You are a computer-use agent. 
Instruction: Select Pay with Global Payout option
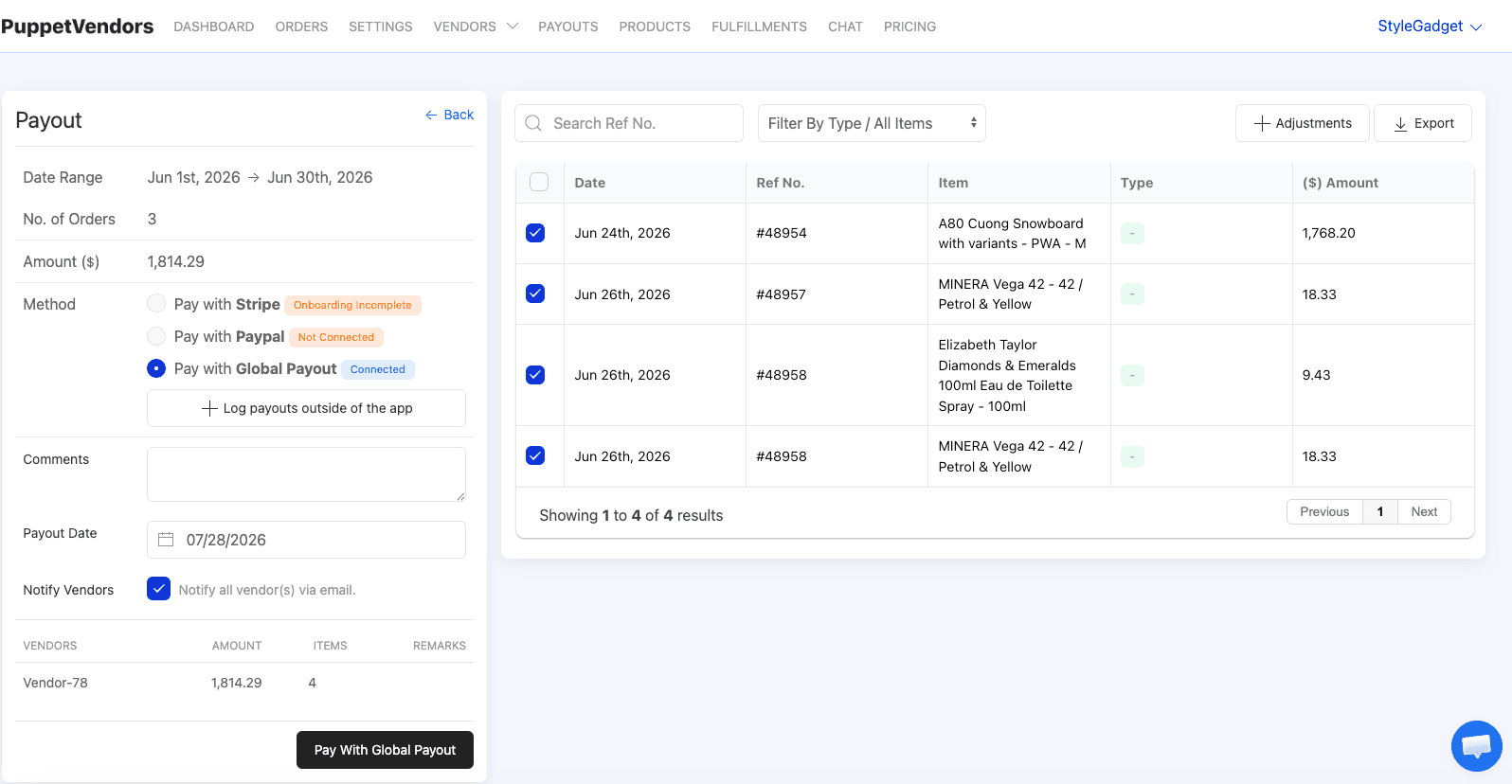point(156,368)
